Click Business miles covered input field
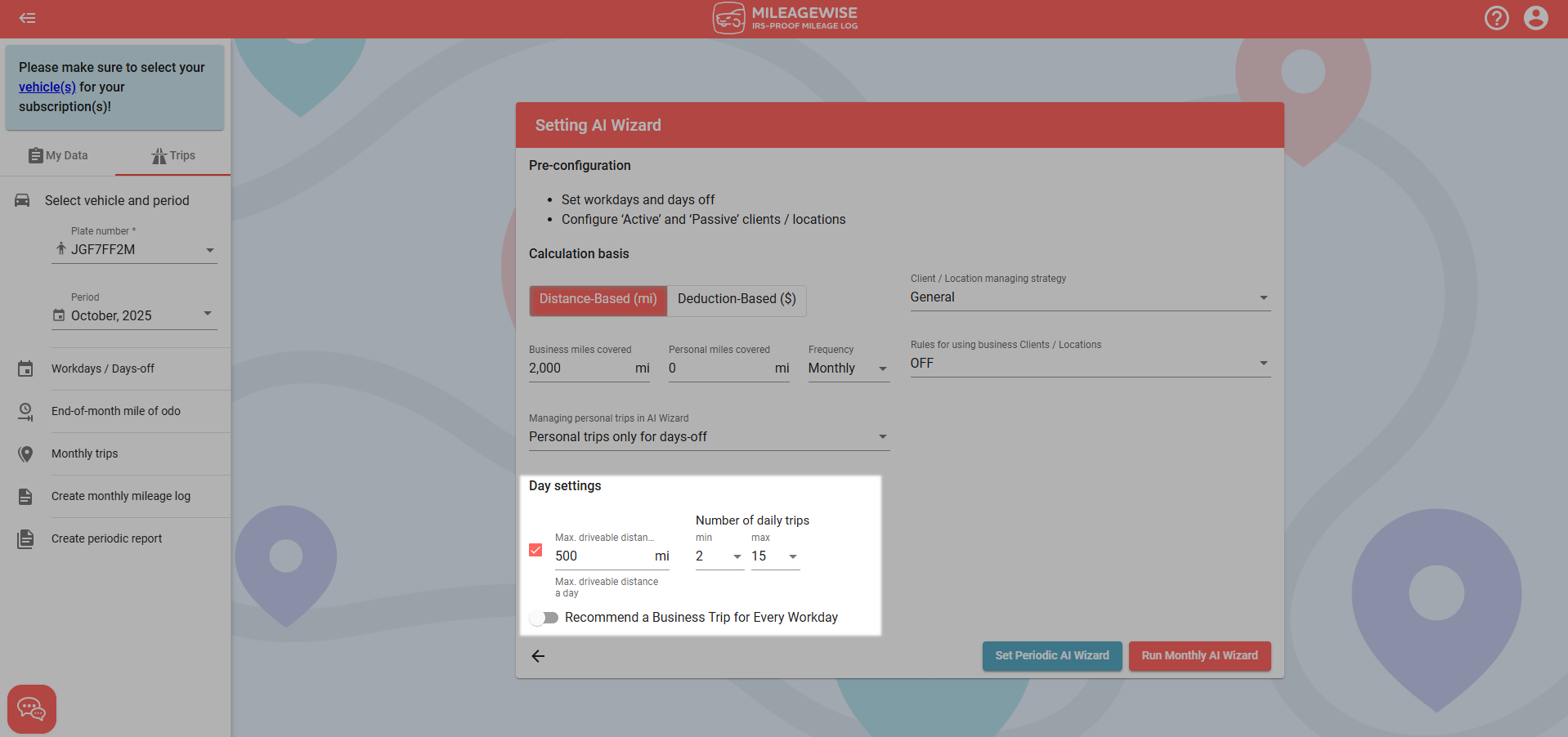Image resolution: width=1568 pixels, height=737 pixels. click(579, 368)
